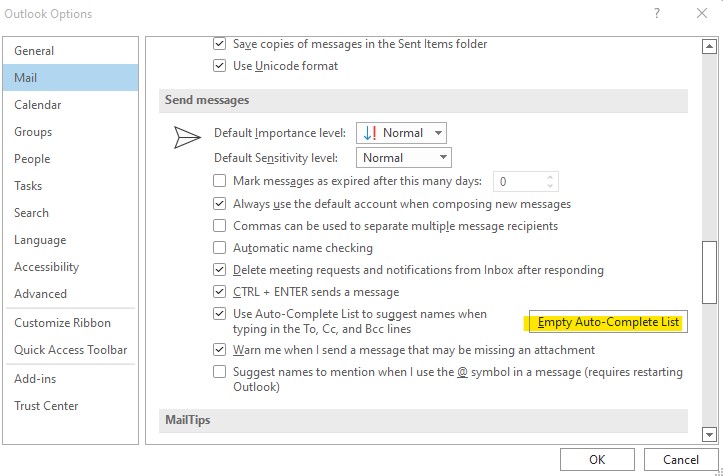Close the Outlook Options dialog
Image resolution: width=723 pixels, height=476 pixels.
coord(702,13)
